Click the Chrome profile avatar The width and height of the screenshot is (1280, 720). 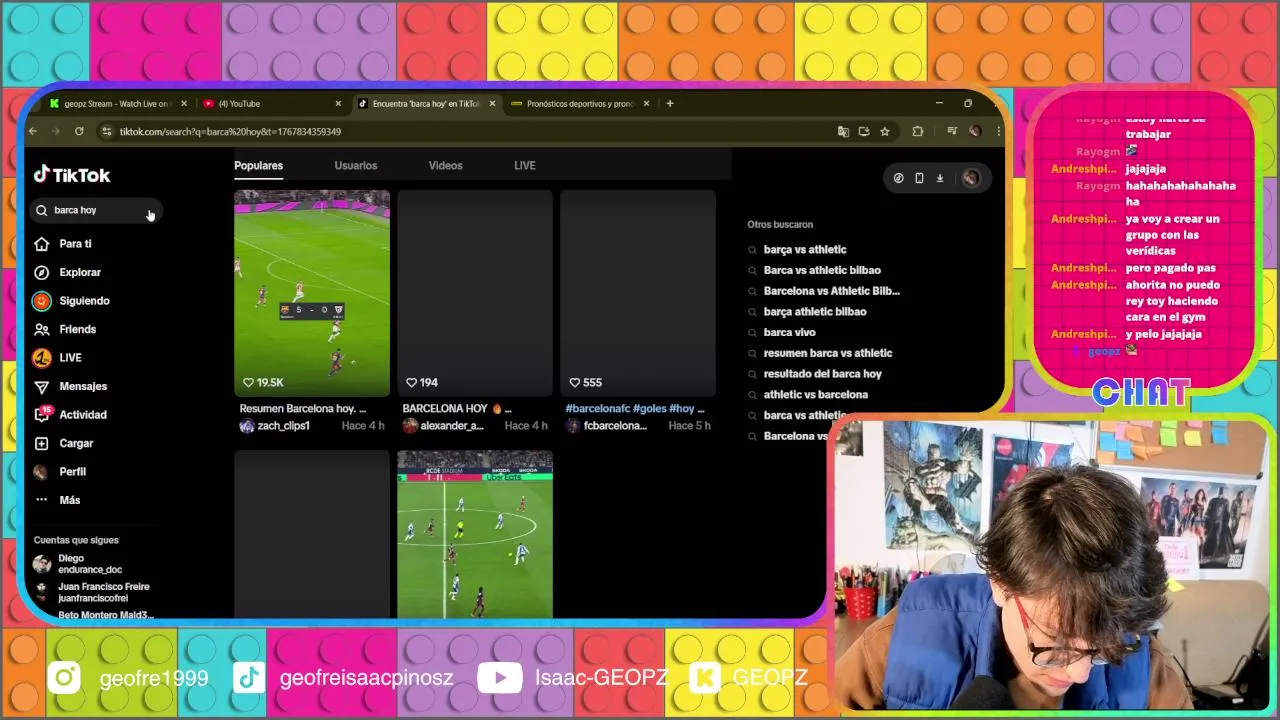(975, 131)
